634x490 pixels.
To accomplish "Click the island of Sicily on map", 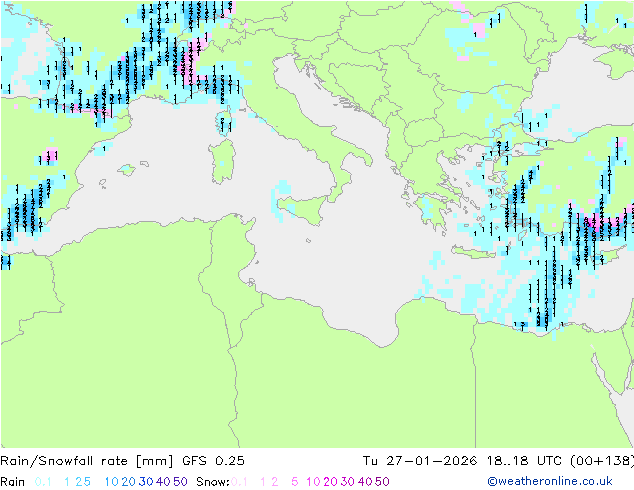I will click(303, 208).
